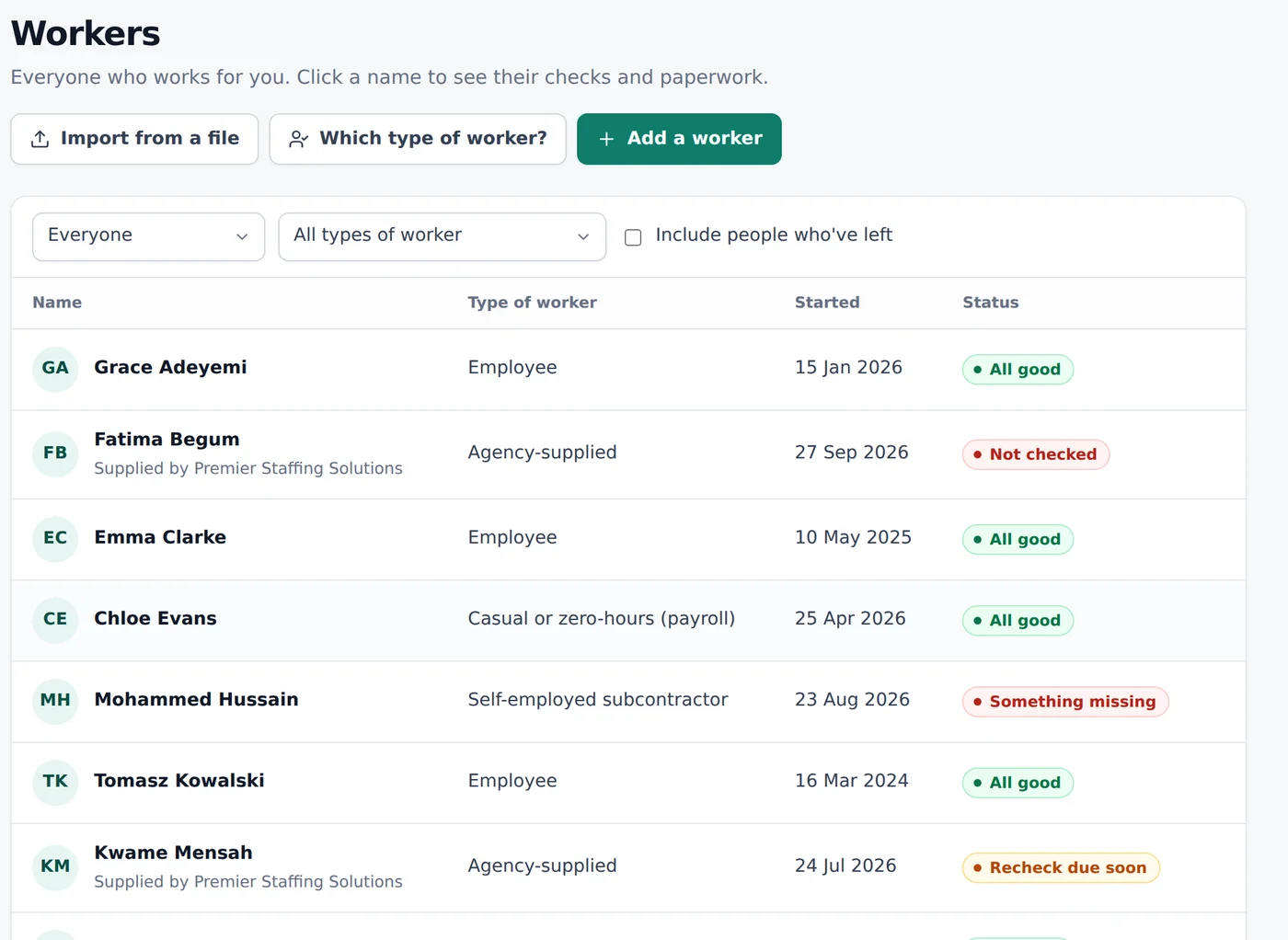The image size is (1288, 940).
Task: Click 'Employee' in Tomasz Kowalski's row
Action: [x=512, y=781]
